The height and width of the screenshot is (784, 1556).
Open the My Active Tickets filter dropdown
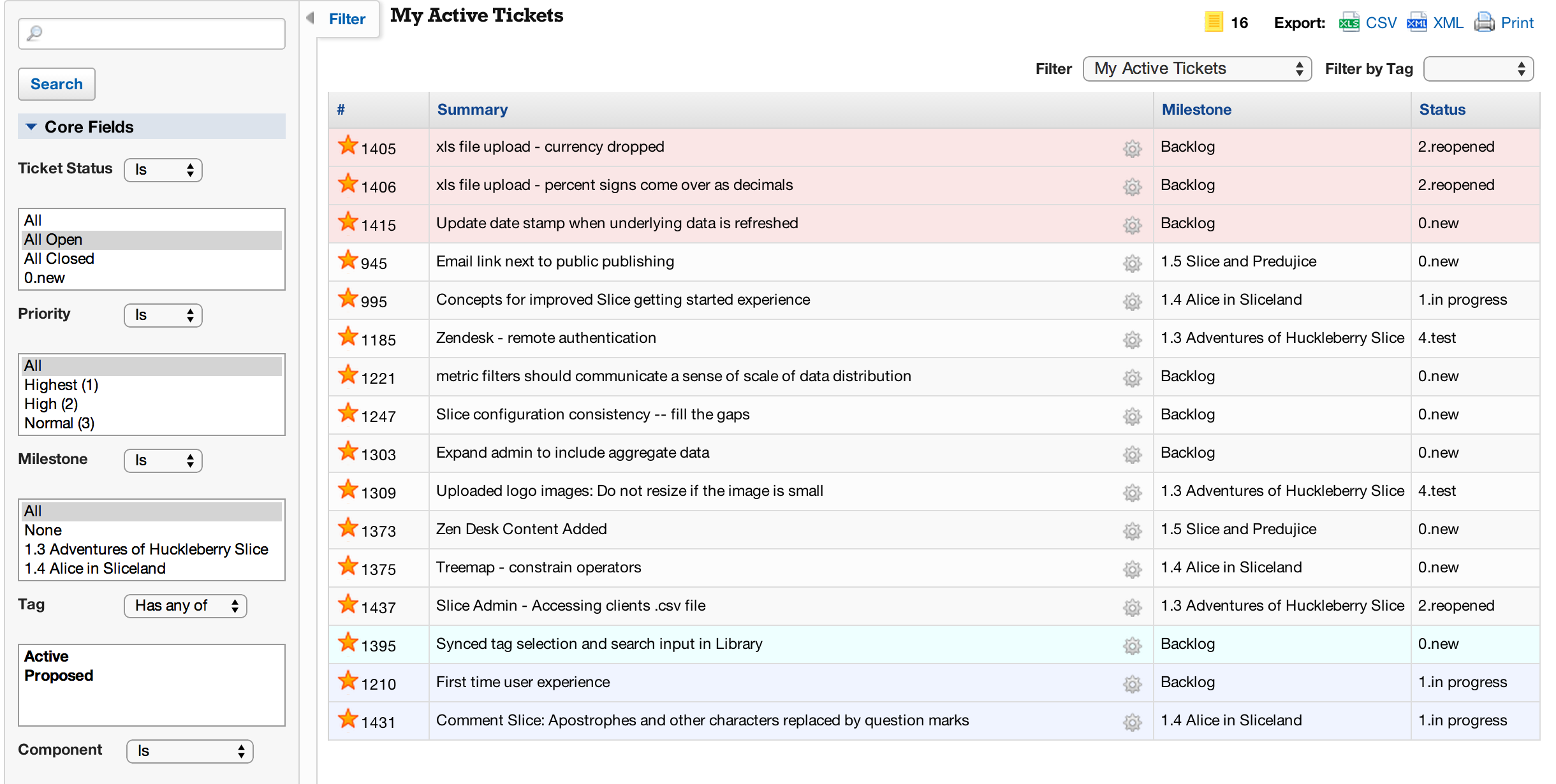[1196, 69]
